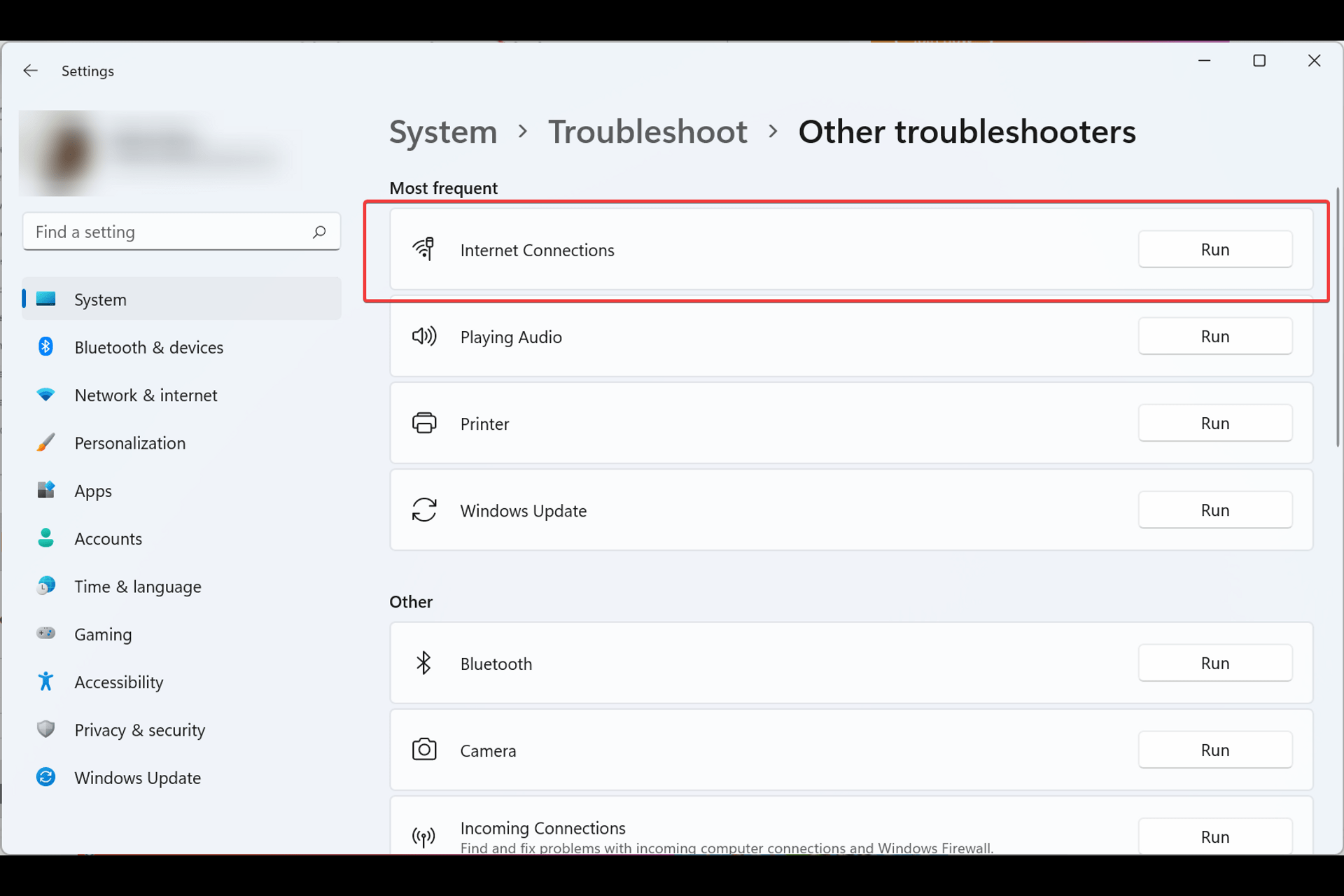Click the System monitor icon in sidebar
The image size is (1344, 896).
pos(46,299)
